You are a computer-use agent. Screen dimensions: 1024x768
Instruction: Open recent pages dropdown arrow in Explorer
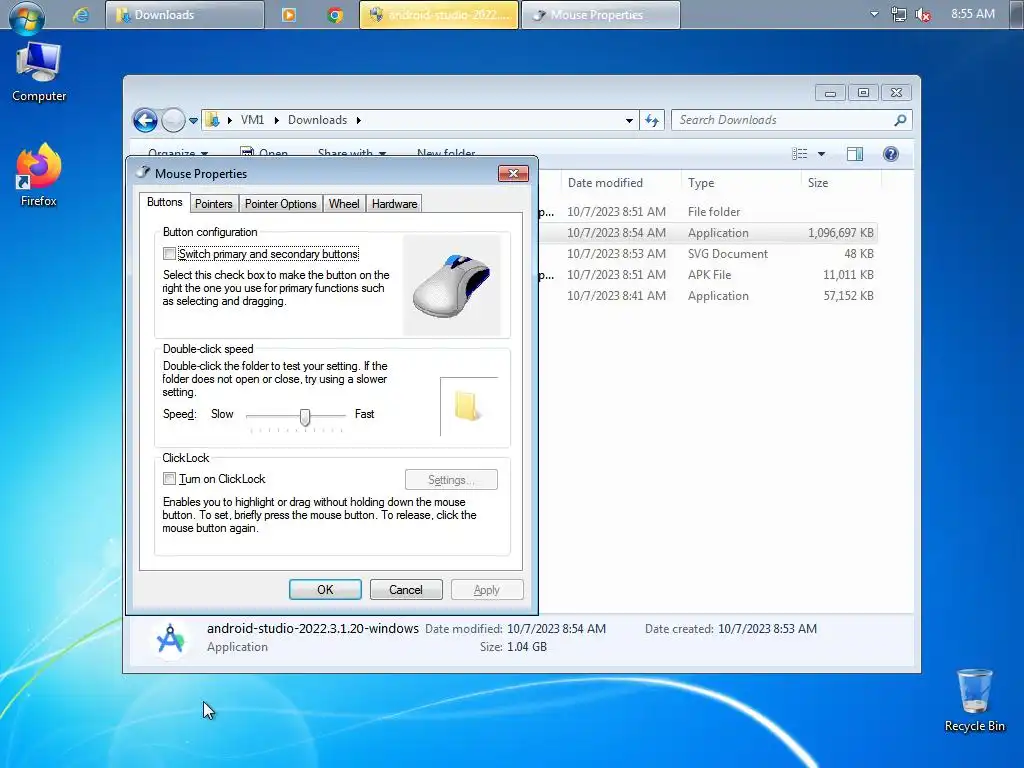coord(193,121)
